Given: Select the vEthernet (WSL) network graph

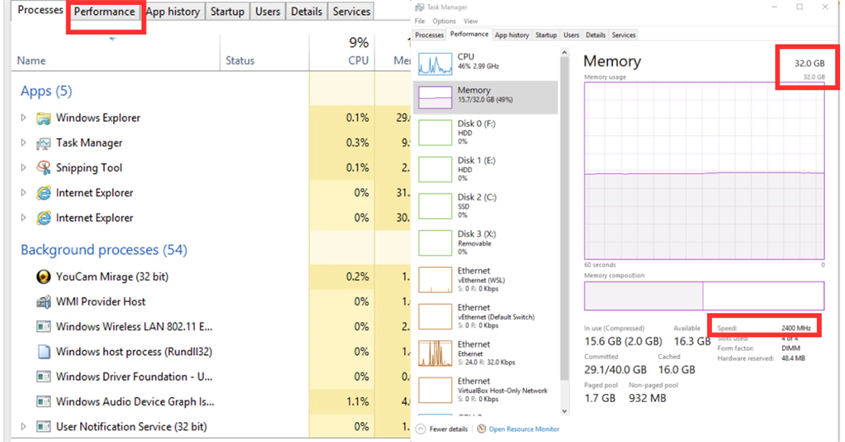Looking at the screenshot, I should click(x=435, y=279).
